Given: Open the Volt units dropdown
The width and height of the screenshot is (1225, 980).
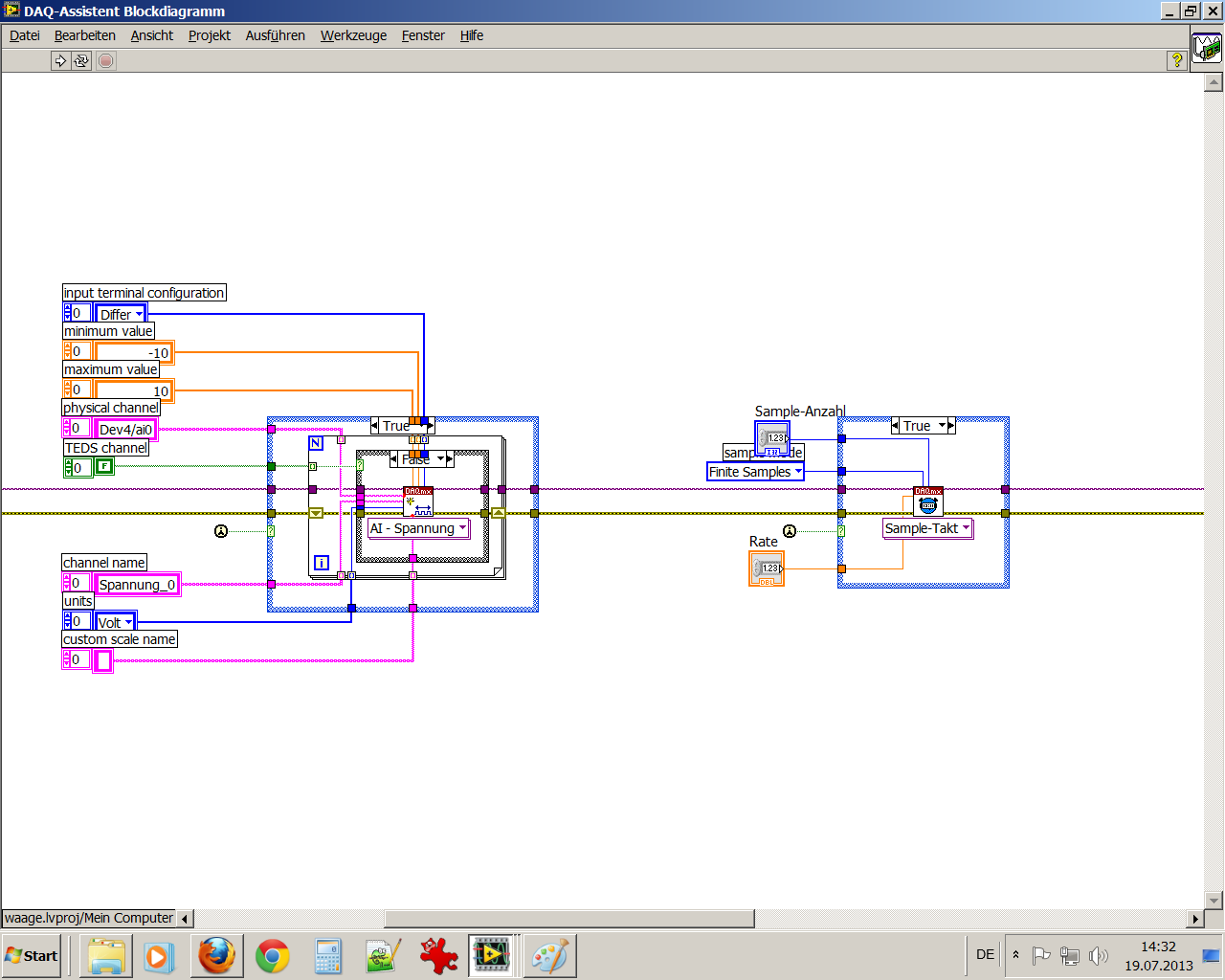Looking at the screenshot, I should pyautogui.click(x=116, y=622).
